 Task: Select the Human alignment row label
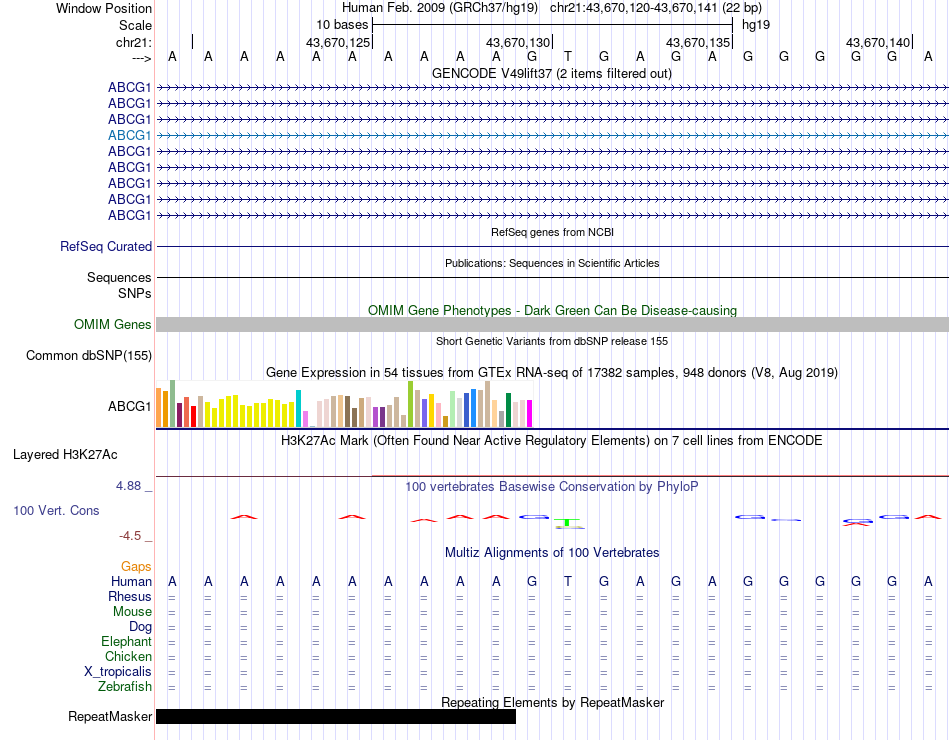point(131,581)
